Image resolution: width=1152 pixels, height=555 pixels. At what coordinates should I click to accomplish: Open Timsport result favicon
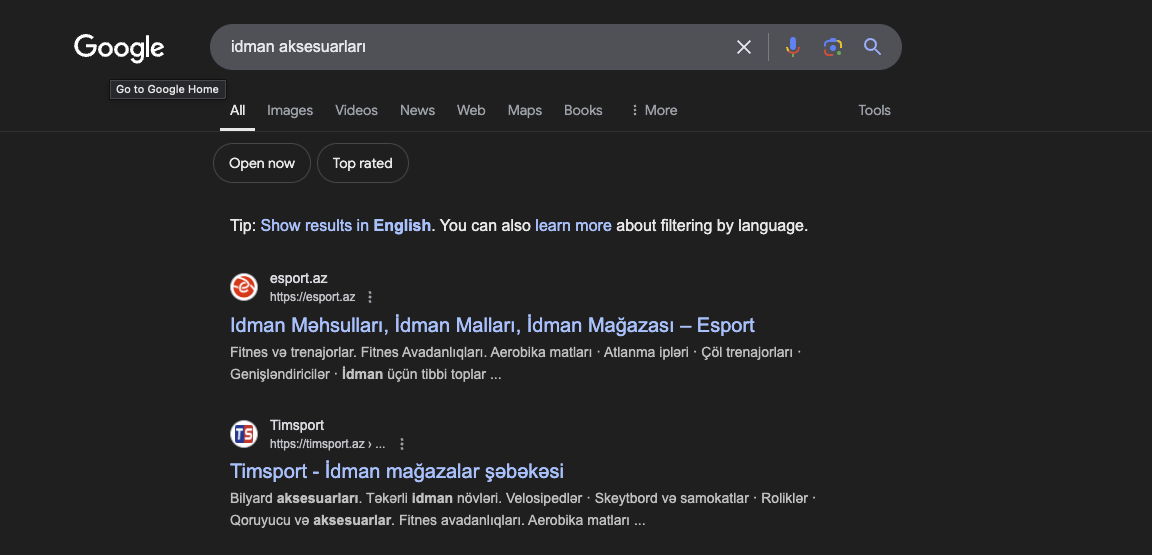(244, 434)
